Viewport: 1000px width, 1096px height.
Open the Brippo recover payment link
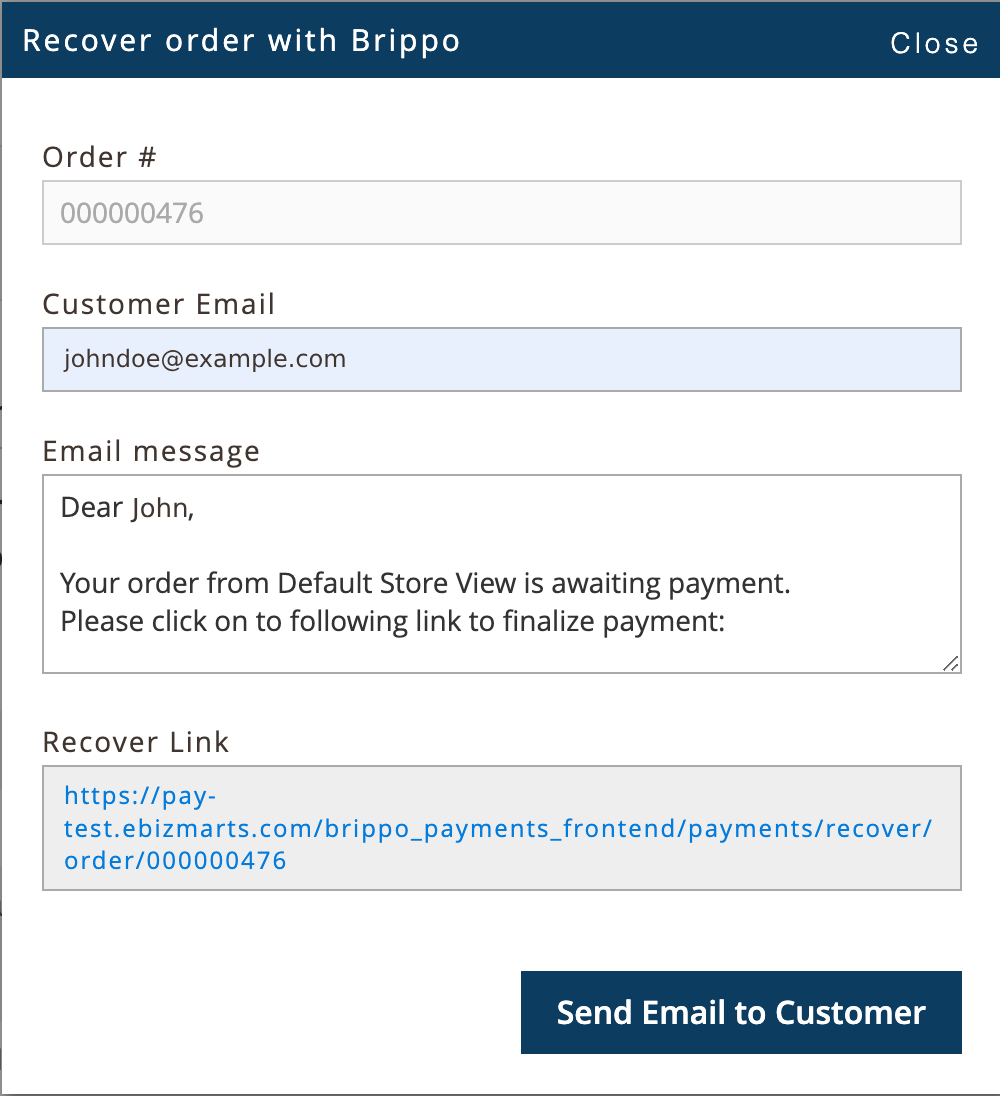tap(498, 828)
